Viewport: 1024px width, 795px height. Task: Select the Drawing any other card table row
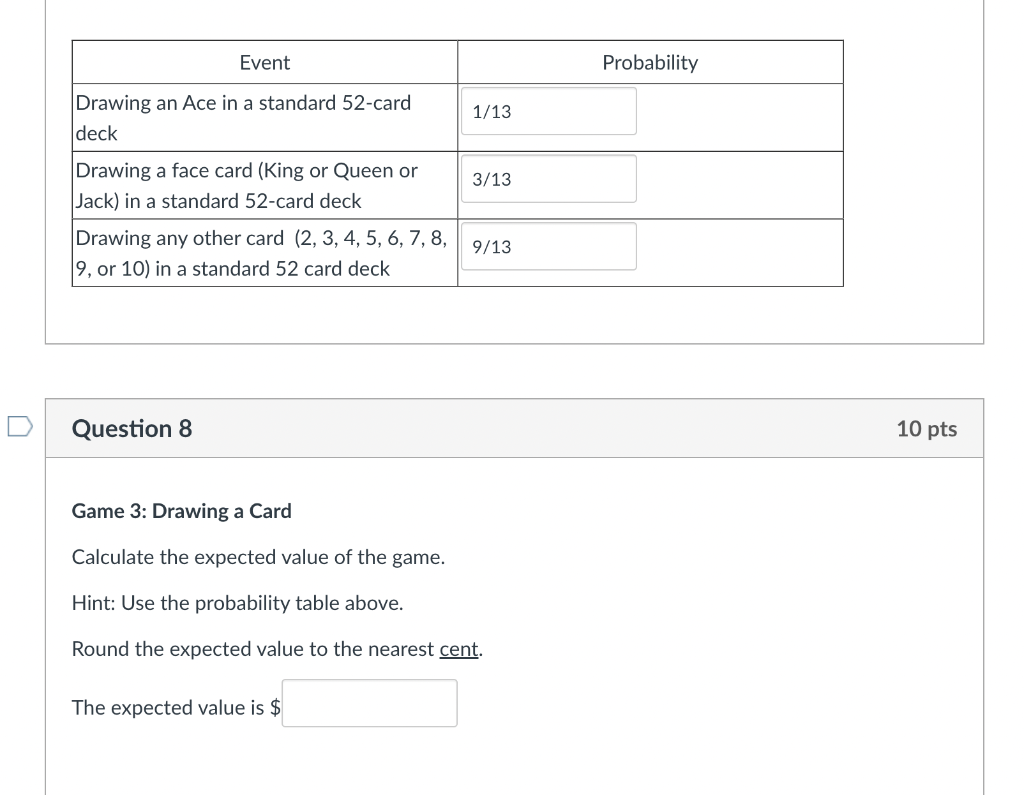pyautogui.click(x=264, y=252)
